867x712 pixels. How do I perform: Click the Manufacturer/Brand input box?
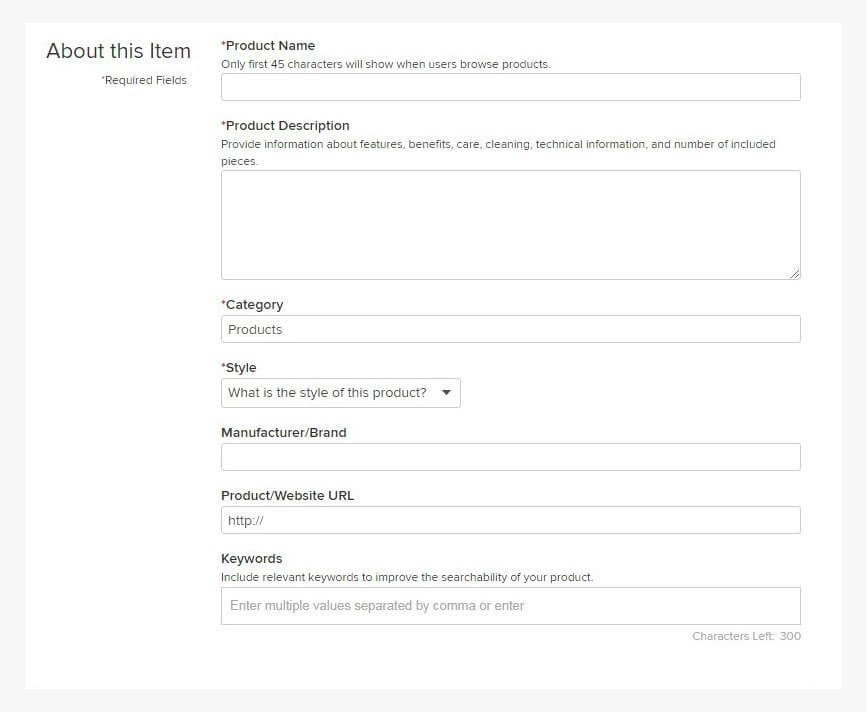point(510,456)
